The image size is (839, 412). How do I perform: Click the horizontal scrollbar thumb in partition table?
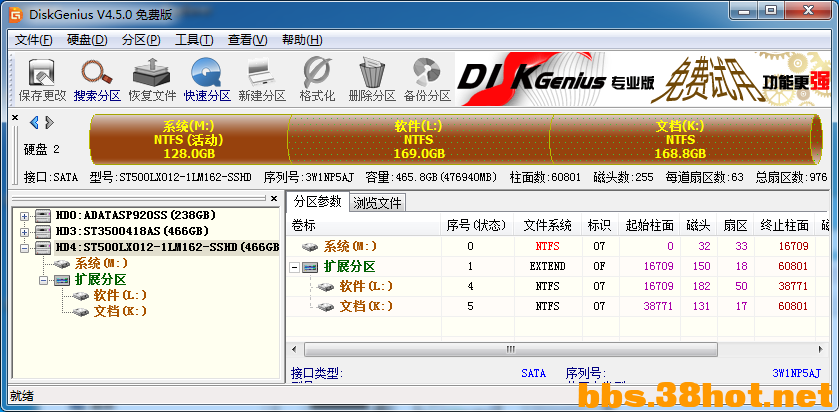511,349
